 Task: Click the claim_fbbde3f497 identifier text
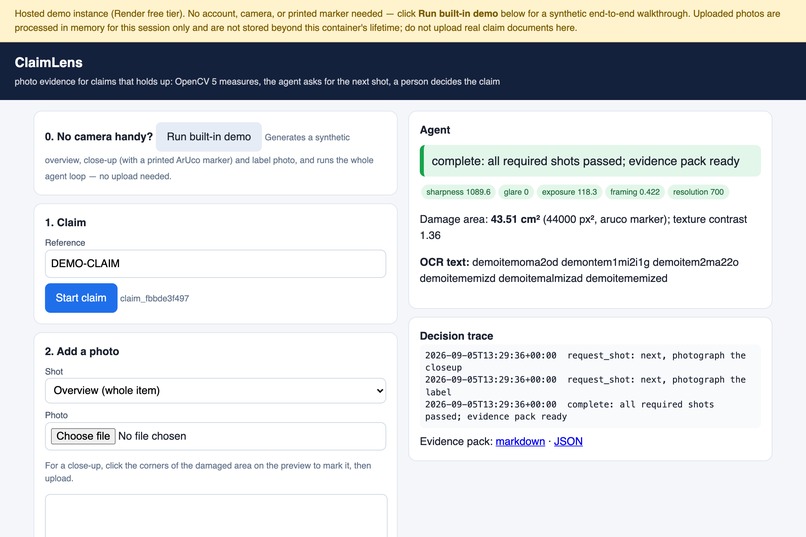155,298
